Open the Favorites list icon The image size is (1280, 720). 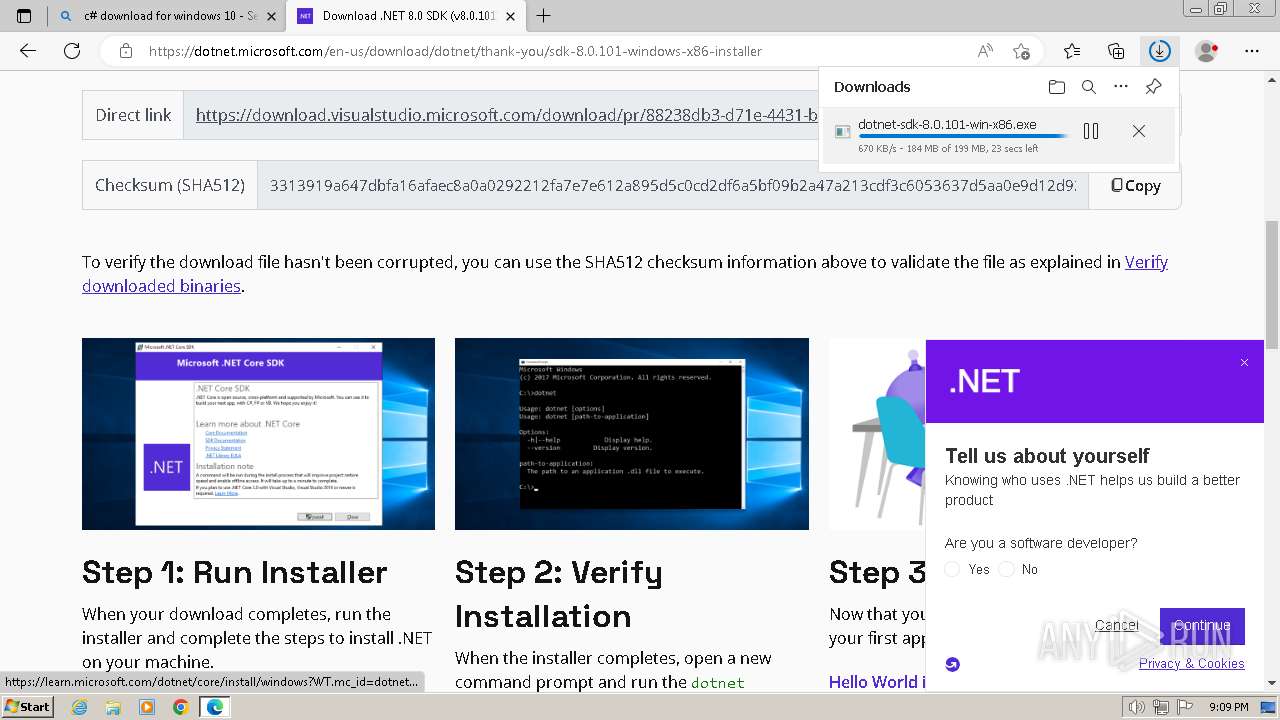coord(1072,51)
